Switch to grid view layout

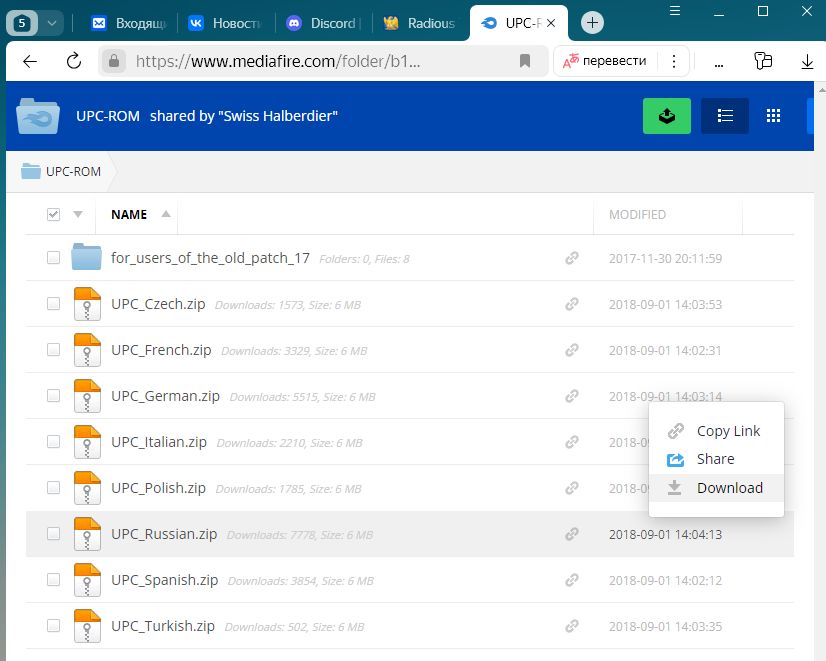click(773, 116)
